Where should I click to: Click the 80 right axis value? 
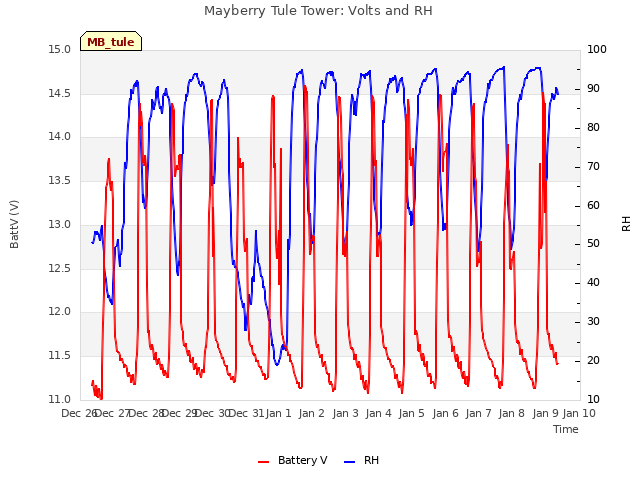tap(593, 127)
